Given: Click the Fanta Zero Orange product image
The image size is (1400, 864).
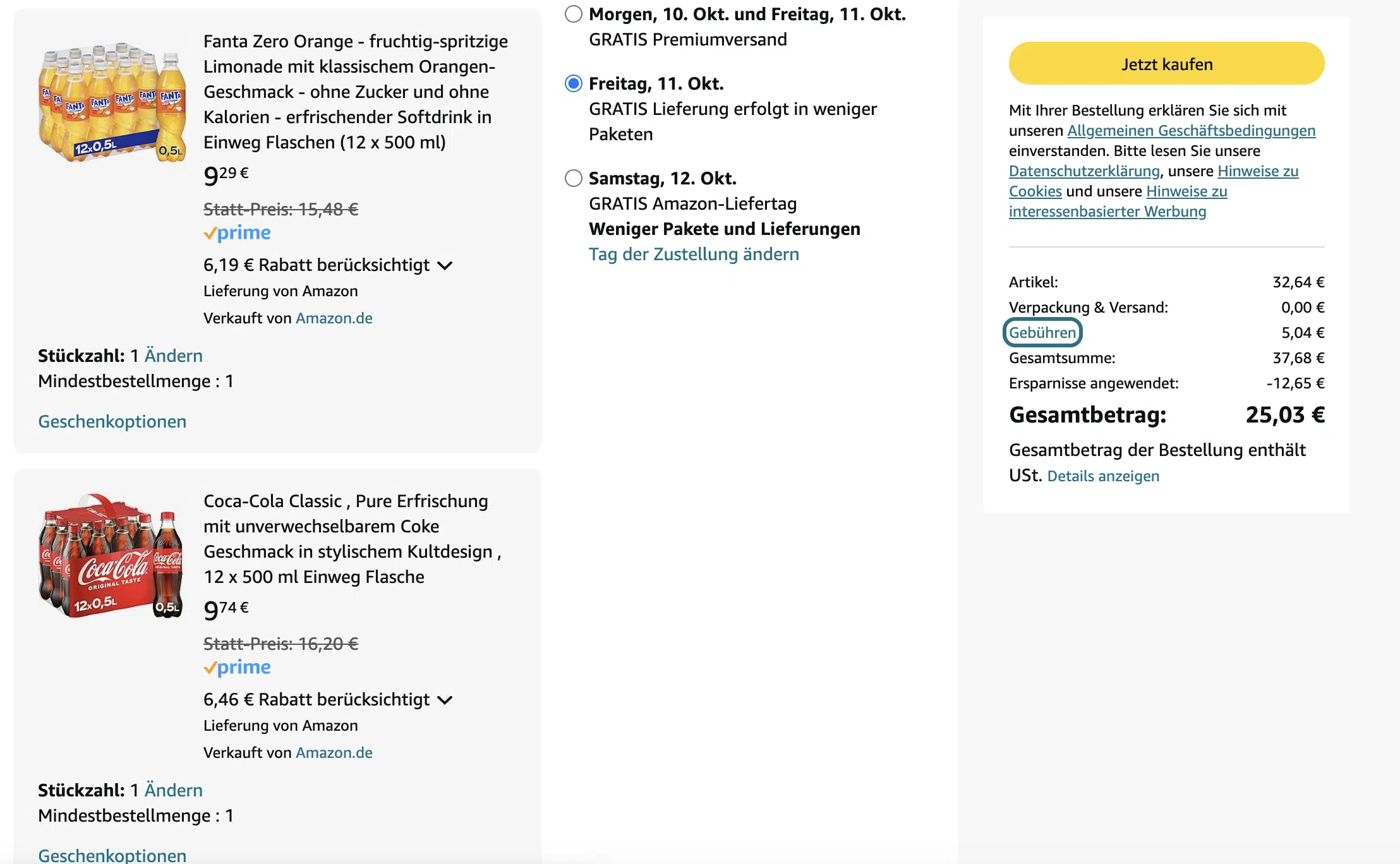Looking at the screenshot, I should point(112,102).
